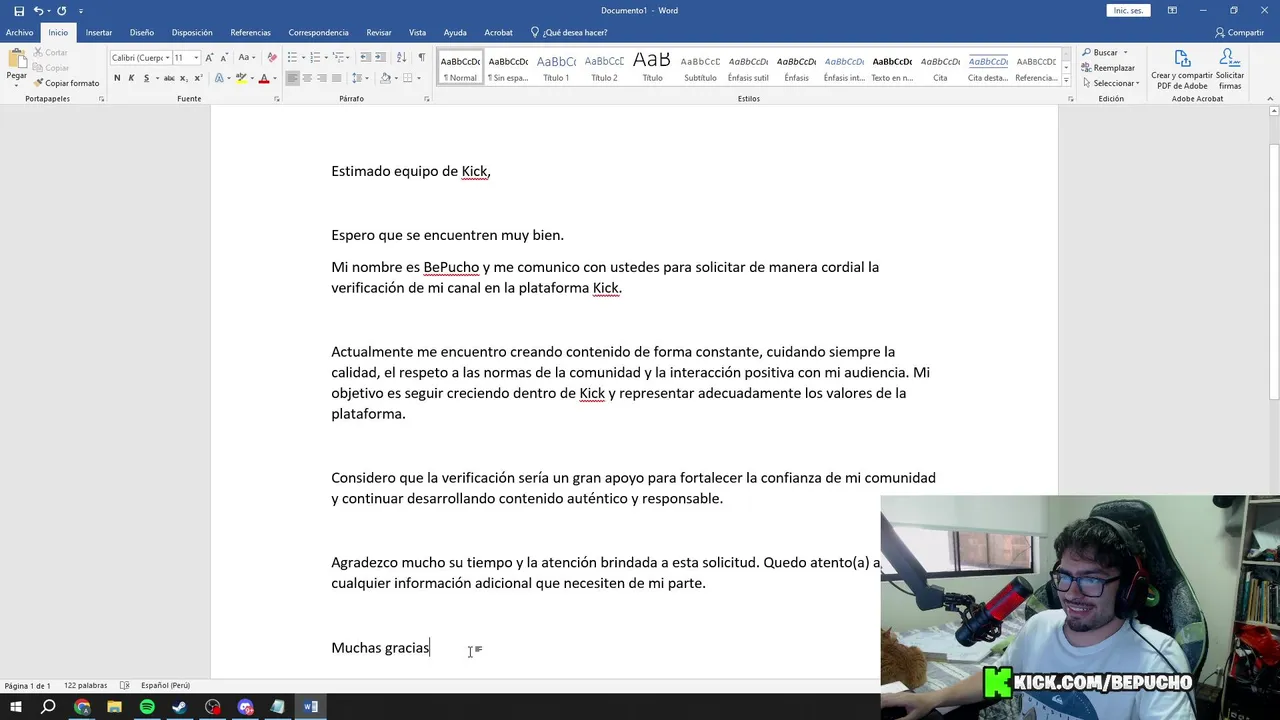Expand the borders dropdown arrow
Image resolution: width=1280 pixels, height=720 pixels.
419,78
